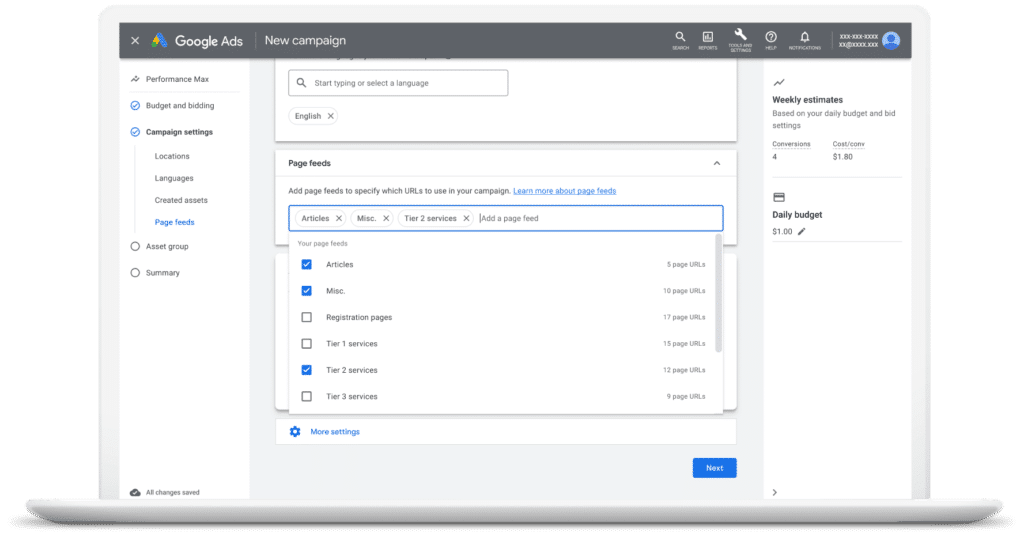This screenshot has width=1024, height=533.
Task: Edit the daily budget pencil icon
Action: pos(801,231)
